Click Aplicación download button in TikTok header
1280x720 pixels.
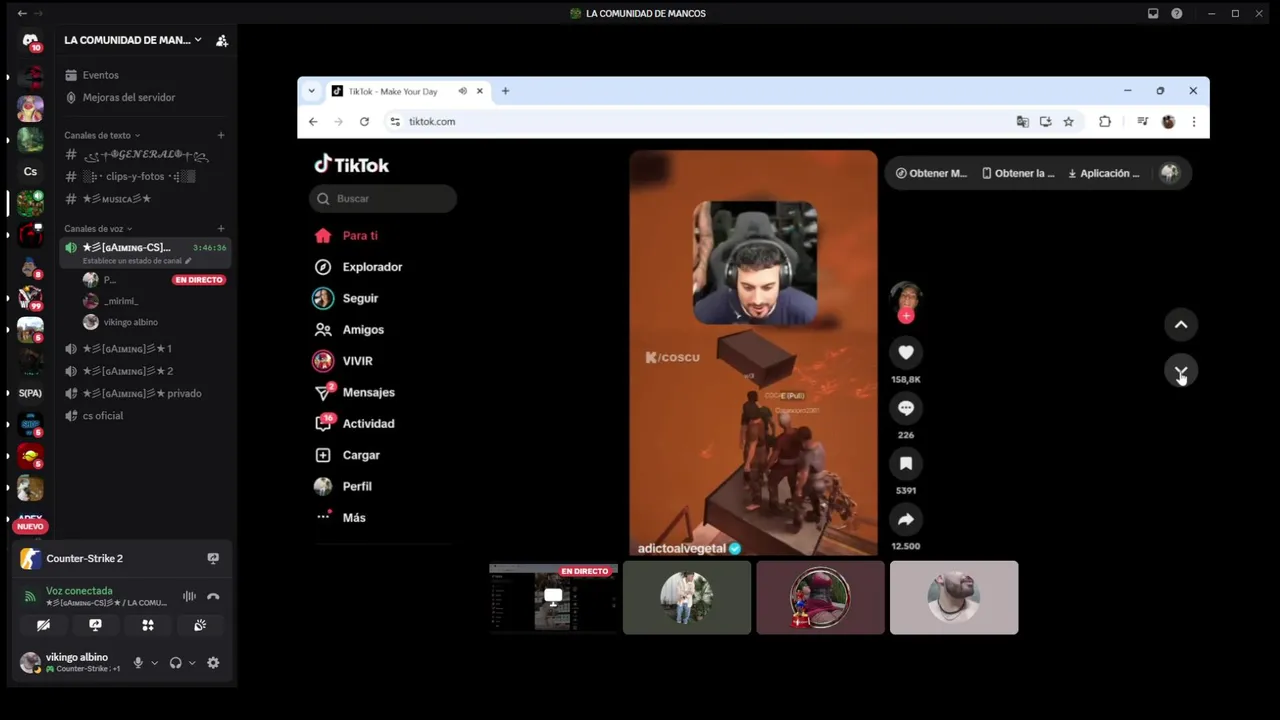1104,173
